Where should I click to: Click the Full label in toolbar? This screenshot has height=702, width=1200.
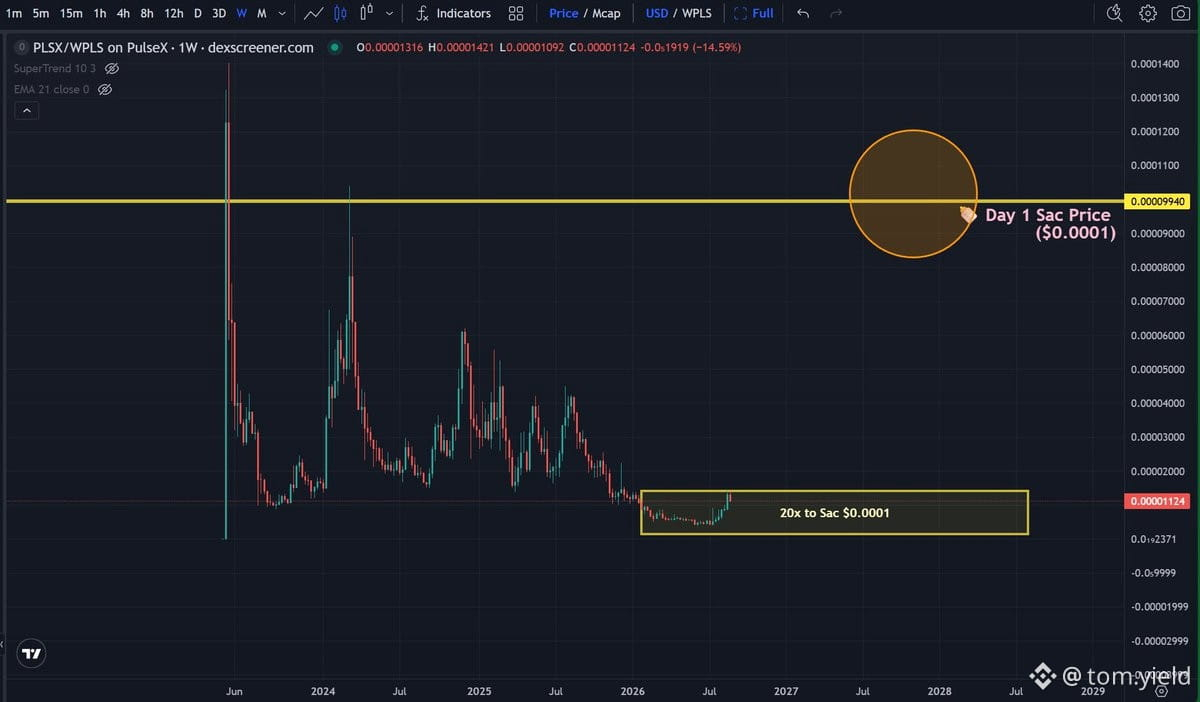(763, 13)
